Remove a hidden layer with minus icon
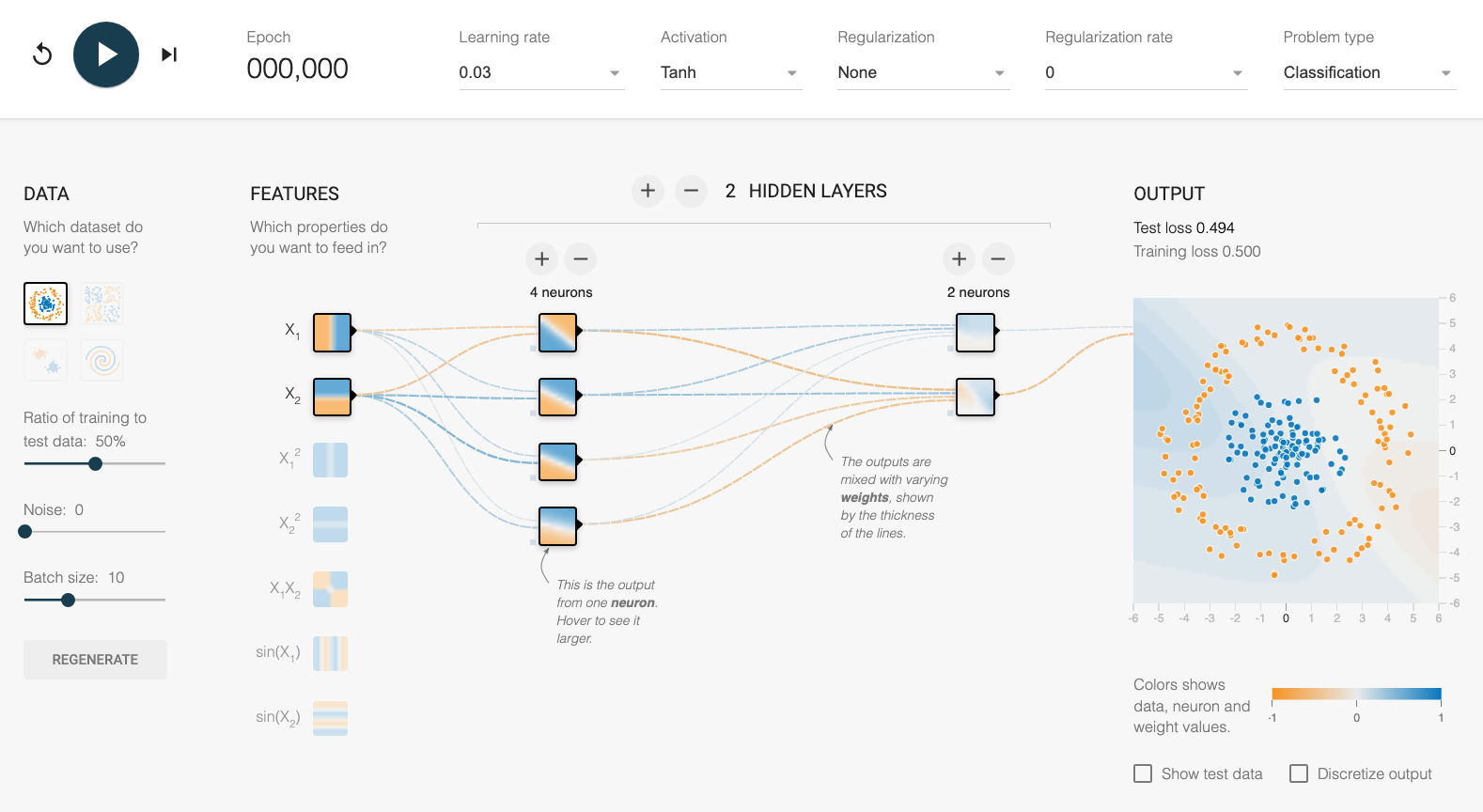This screenshot has height=812, width=1483. [691, 191]
